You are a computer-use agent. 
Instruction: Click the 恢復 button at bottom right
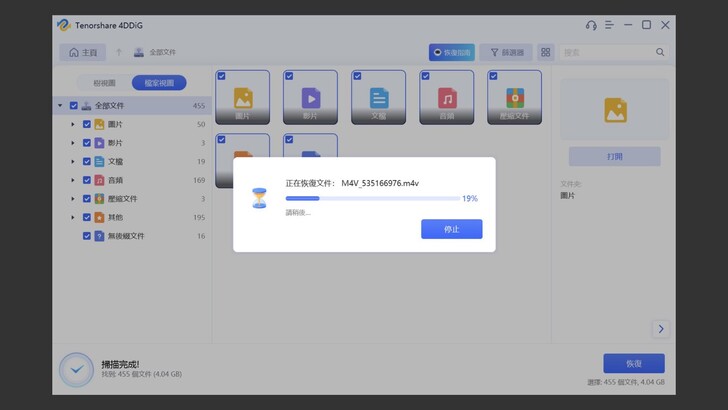634,364
